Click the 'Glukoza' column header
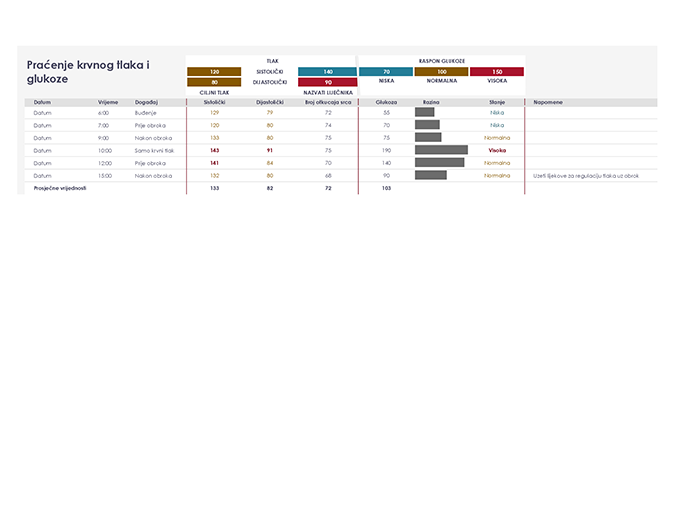 (x=386, y=102)
